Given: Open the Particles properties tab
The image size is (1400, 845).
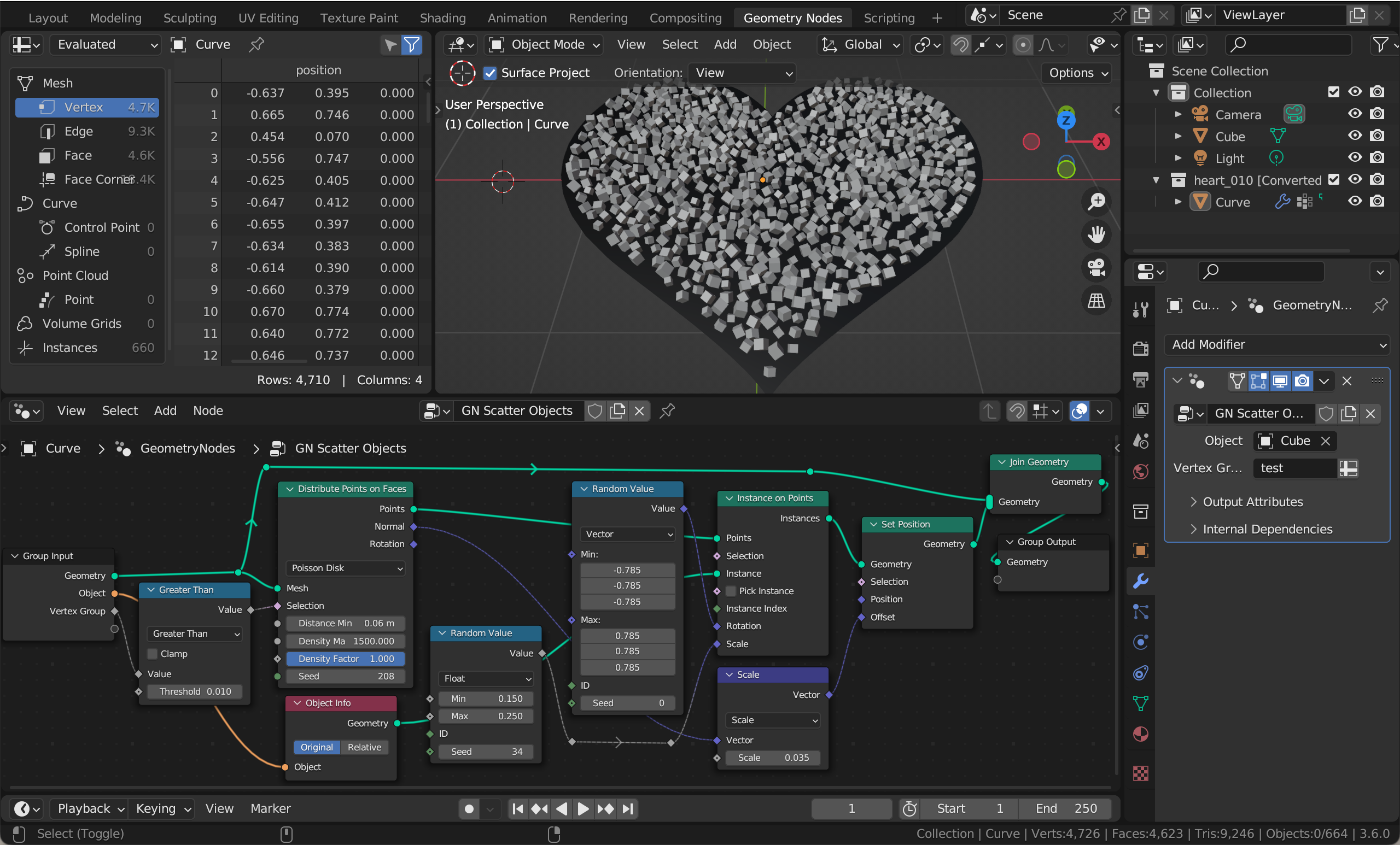Looking at the screenshot, I should tap(1140, 612).
